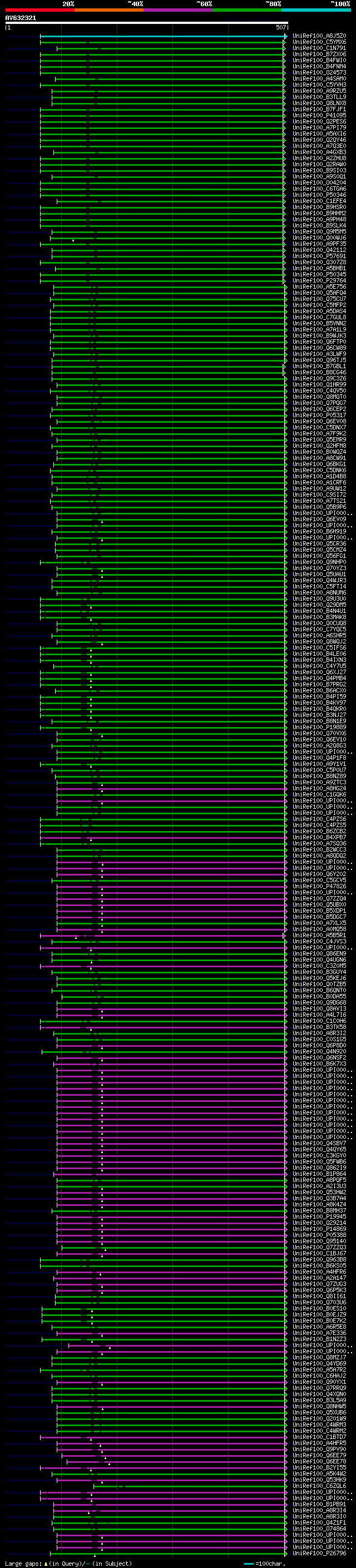Click the UniRef100_B4XPB7 entry
Screen dimensions: 356x1568
pos(319,837)
